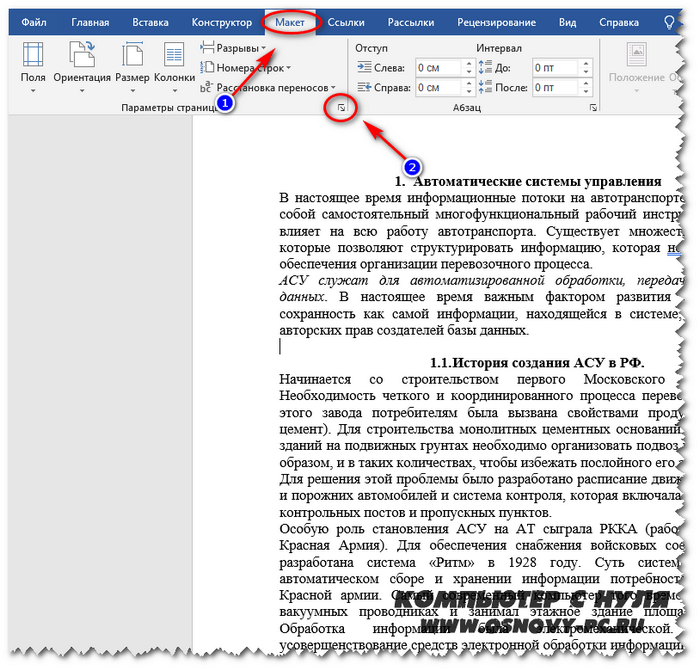
Task: Open the Файл menu
Action: (x=34, y=21)
